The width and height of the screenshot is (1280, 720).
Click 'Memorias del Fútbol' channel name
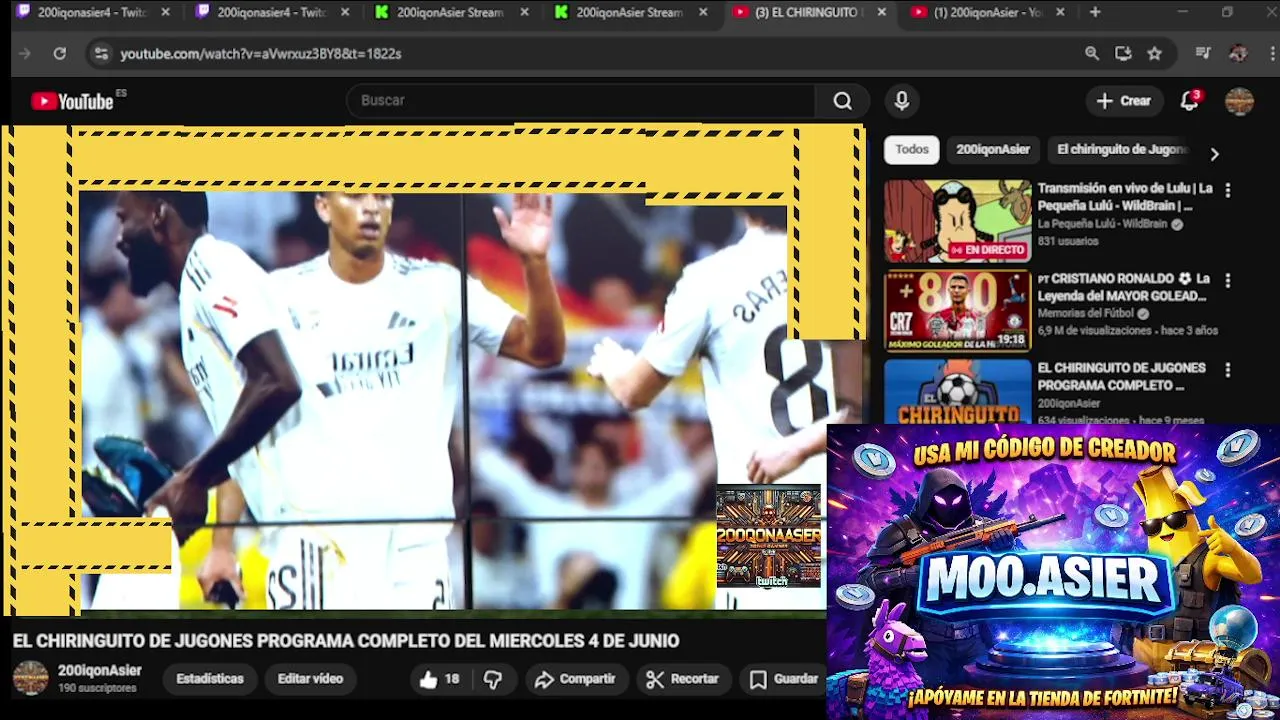pyautogui.click(x=1086, y=314)
